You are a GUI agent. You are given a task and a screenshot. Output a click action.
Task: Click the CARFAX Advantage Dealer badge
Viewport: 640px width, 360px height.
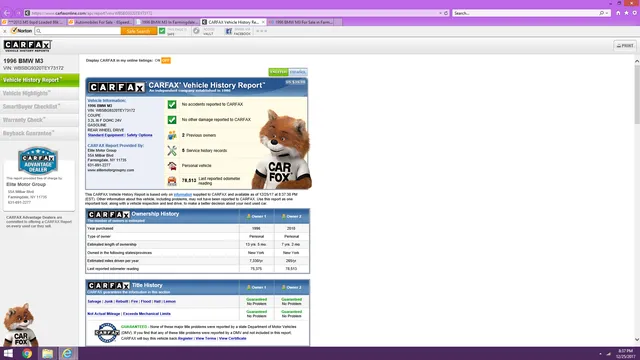[x=38, y=161]
